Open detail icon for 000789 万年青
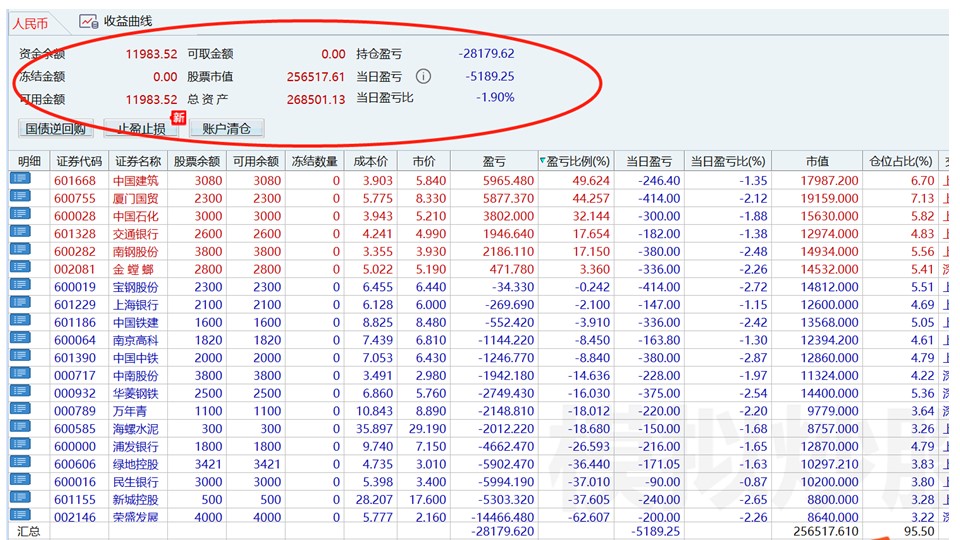 [x=20, y=410]
